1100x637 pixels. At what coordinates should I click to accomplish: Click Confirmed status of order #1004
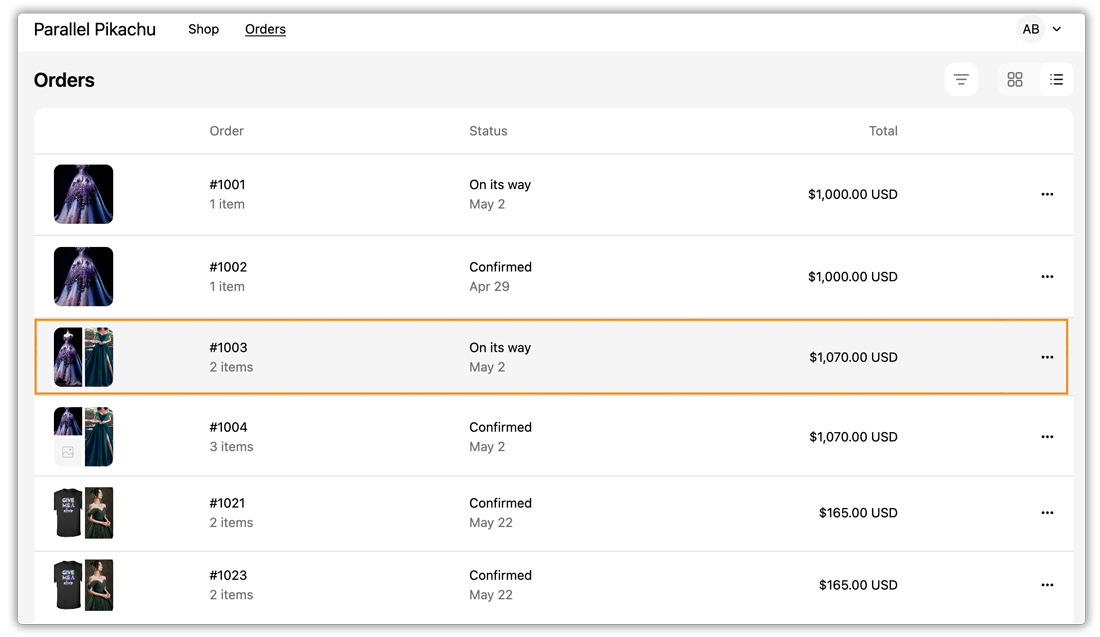pos(500,427)
